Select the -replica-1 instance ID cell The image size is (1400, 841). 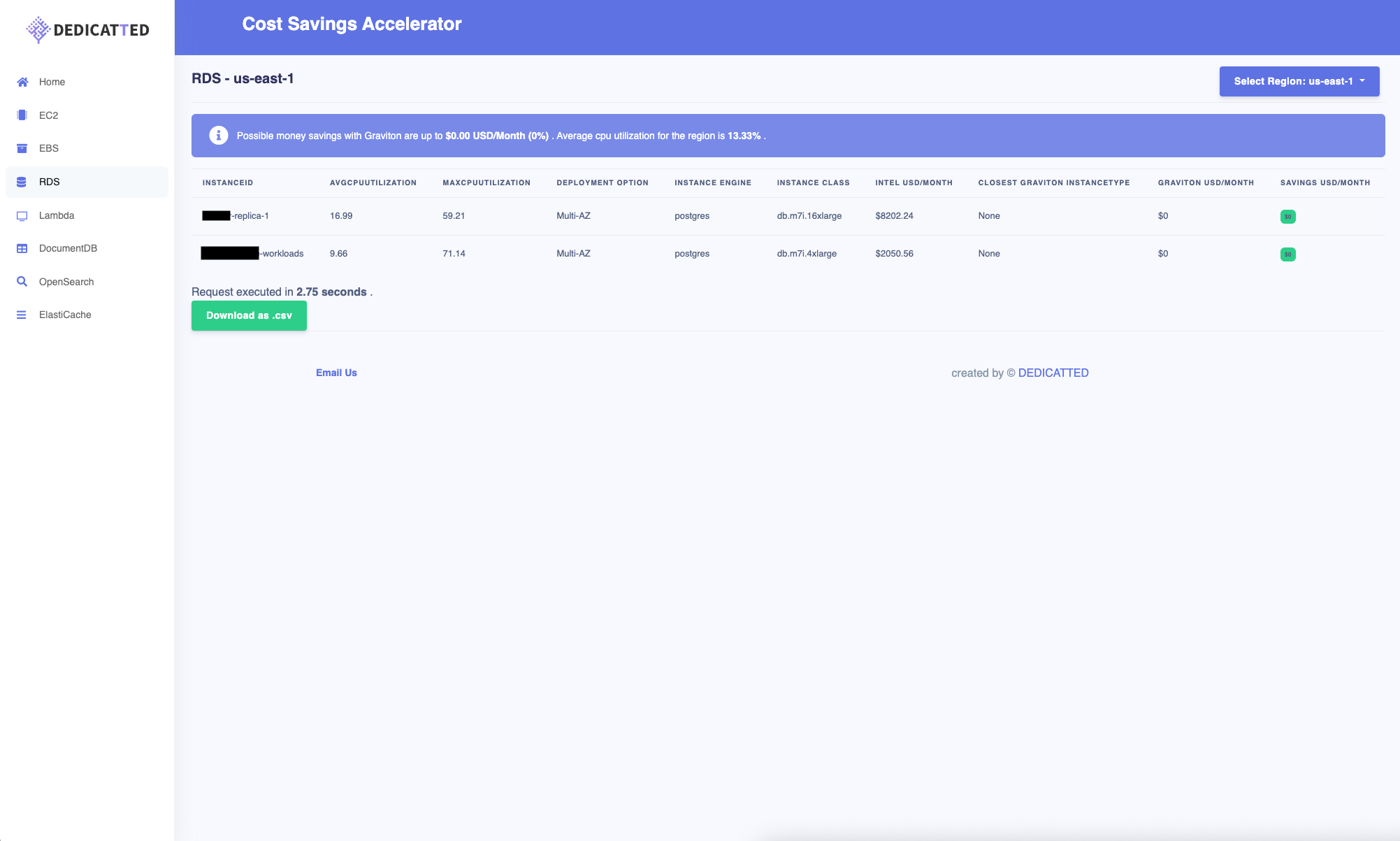point(236,216)
